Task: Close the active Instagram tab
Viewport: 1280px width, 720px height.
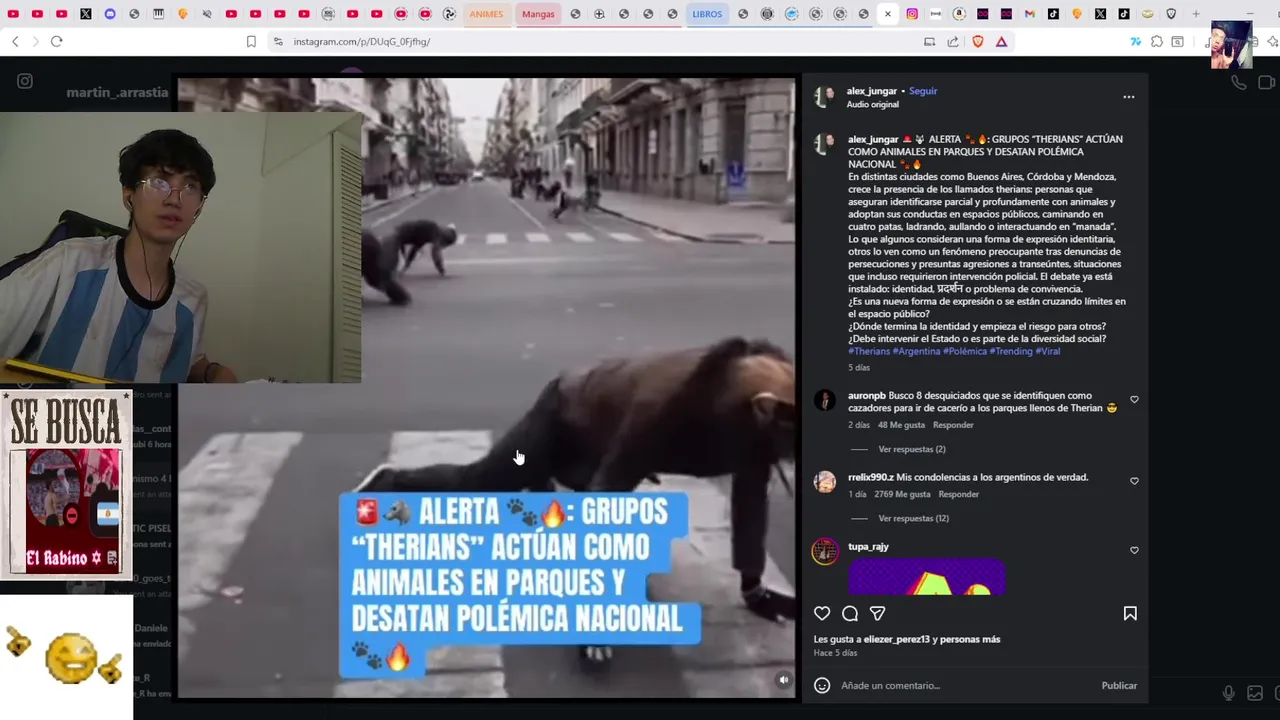Action: (x=887, y=14)
